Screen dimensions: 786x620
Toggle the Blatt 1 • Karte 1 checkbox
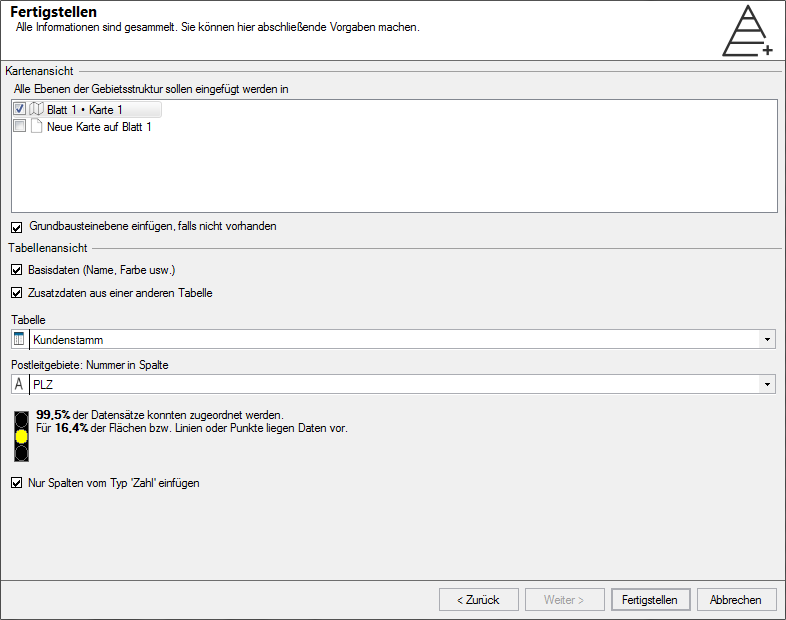tap(20, 109)
